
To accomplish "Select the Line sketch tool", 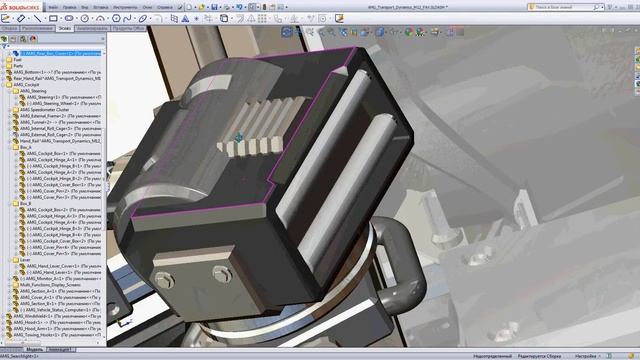I will pos(37,18).
